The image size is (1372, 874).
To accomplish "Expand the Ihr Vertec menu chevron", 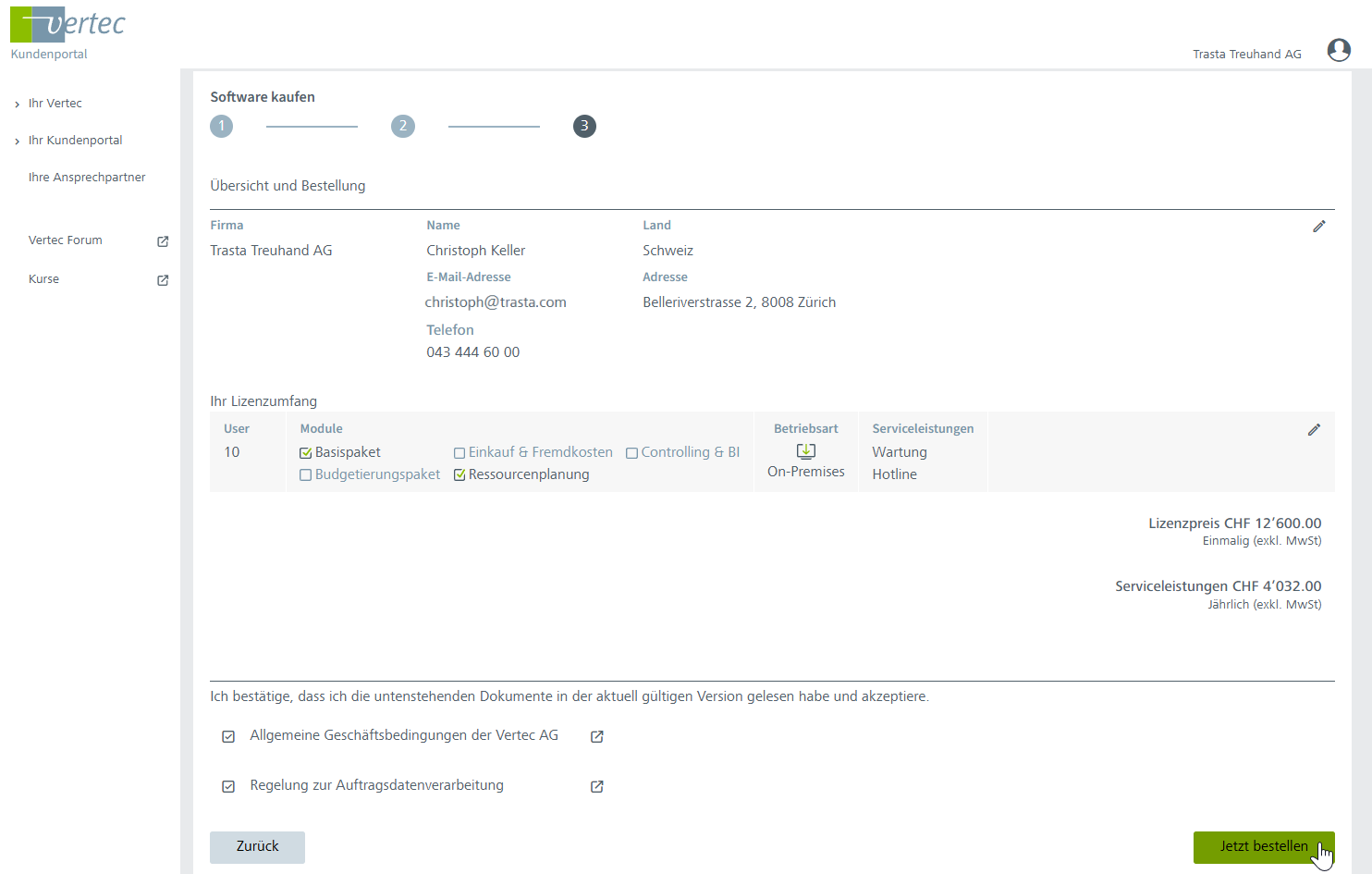I will 18,105.
